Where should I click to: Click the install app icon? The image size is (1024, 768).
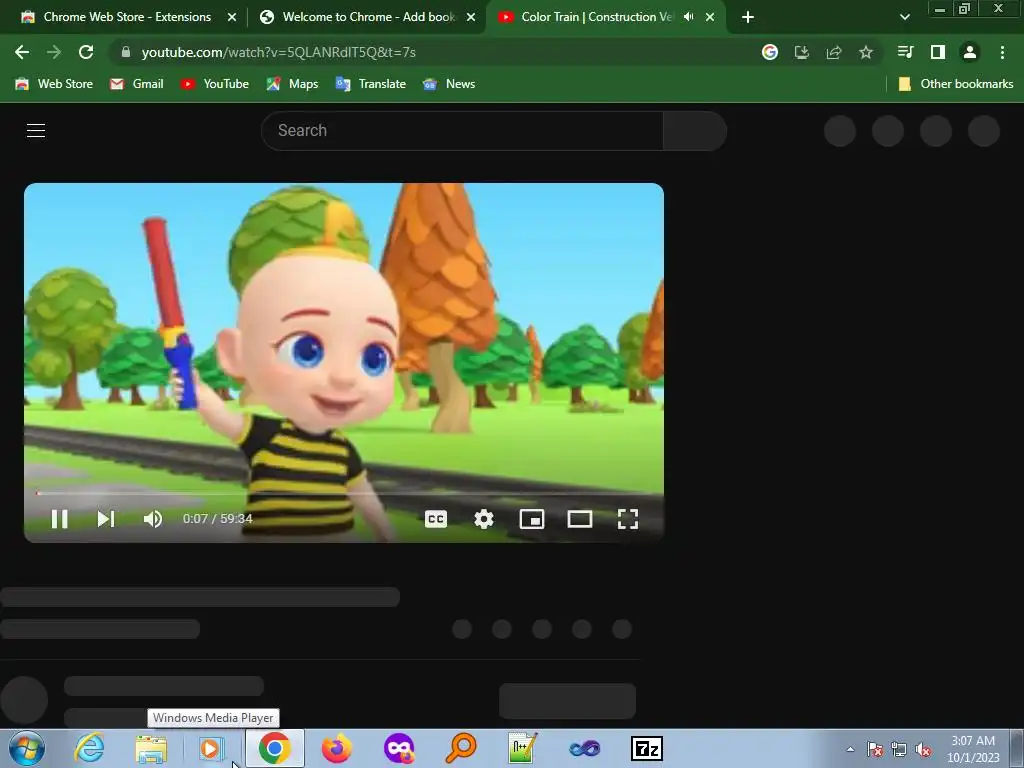802,52
